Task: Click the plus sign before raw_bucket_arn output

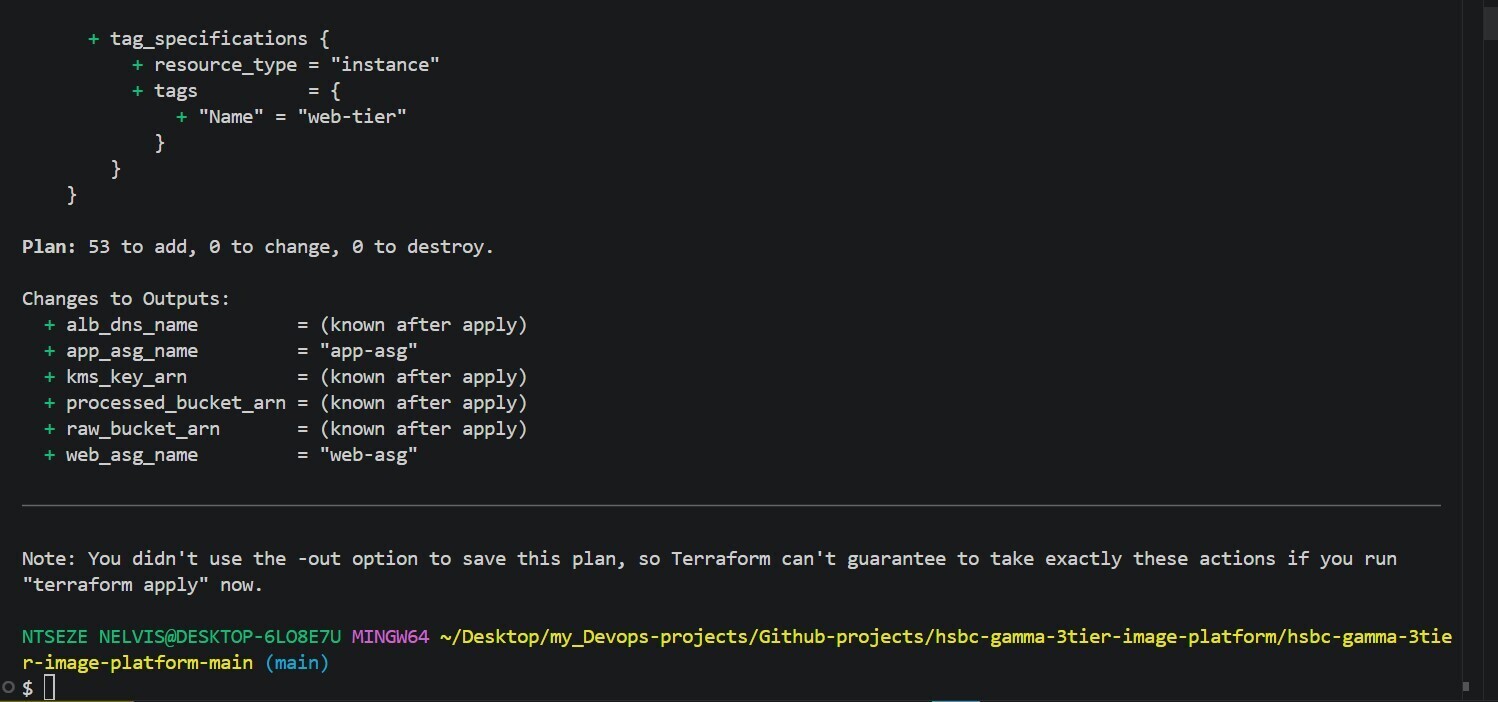Action: (48, 428)
